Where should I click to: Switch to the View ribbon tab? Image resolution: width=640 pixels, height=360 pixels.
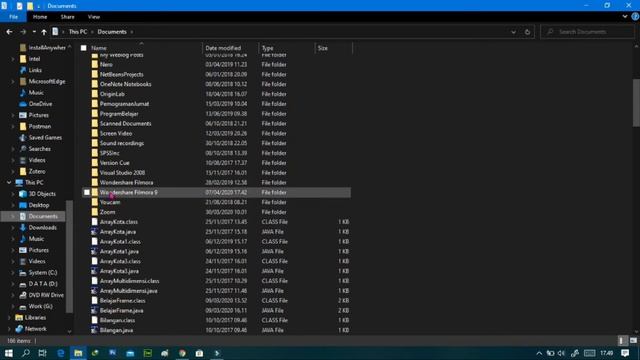pos(93,17)
